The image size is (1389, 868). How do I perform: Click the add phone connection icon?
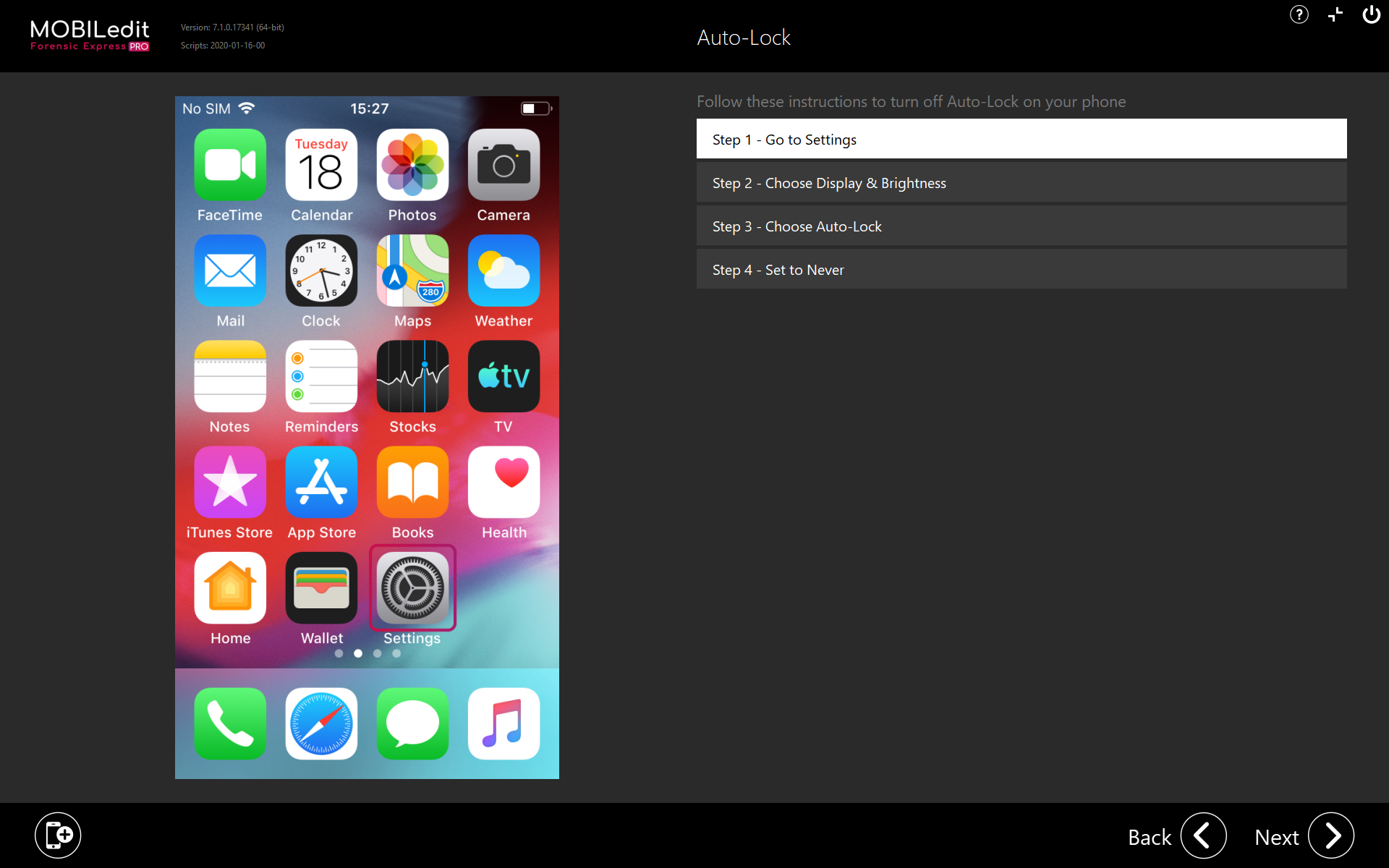point(58,835)
